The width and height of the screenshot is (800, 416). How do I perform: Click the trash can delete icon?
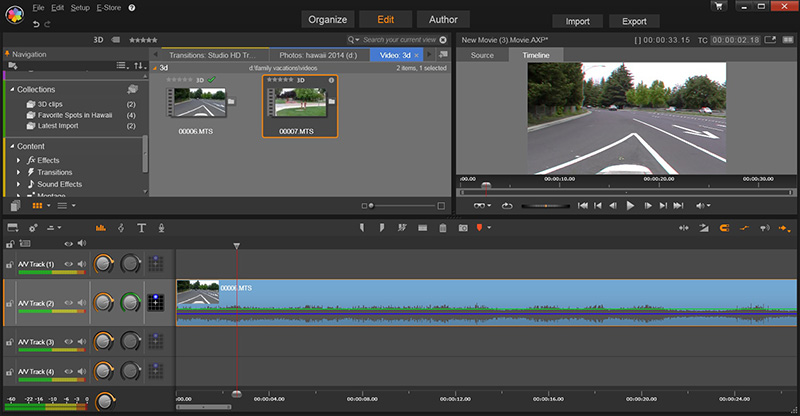441,228
